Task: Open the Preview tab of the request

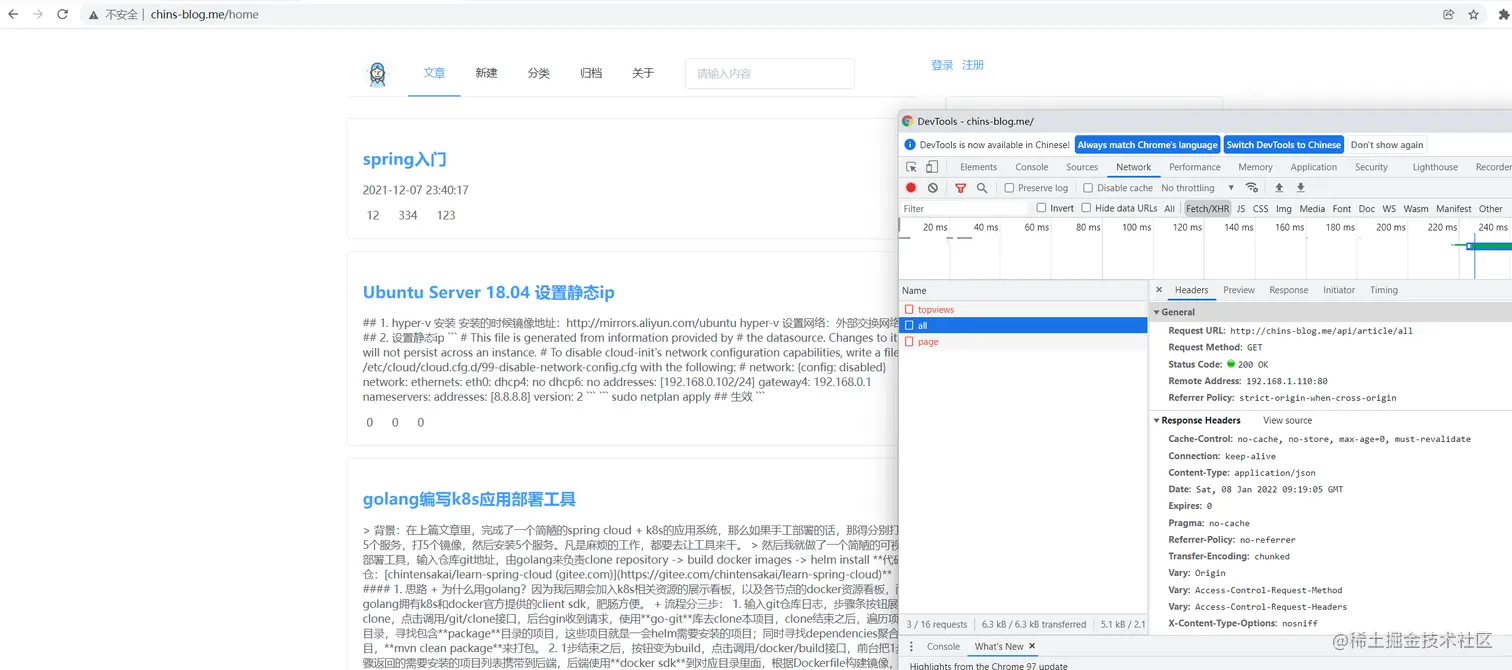Action: click(x=1239, y=290)
